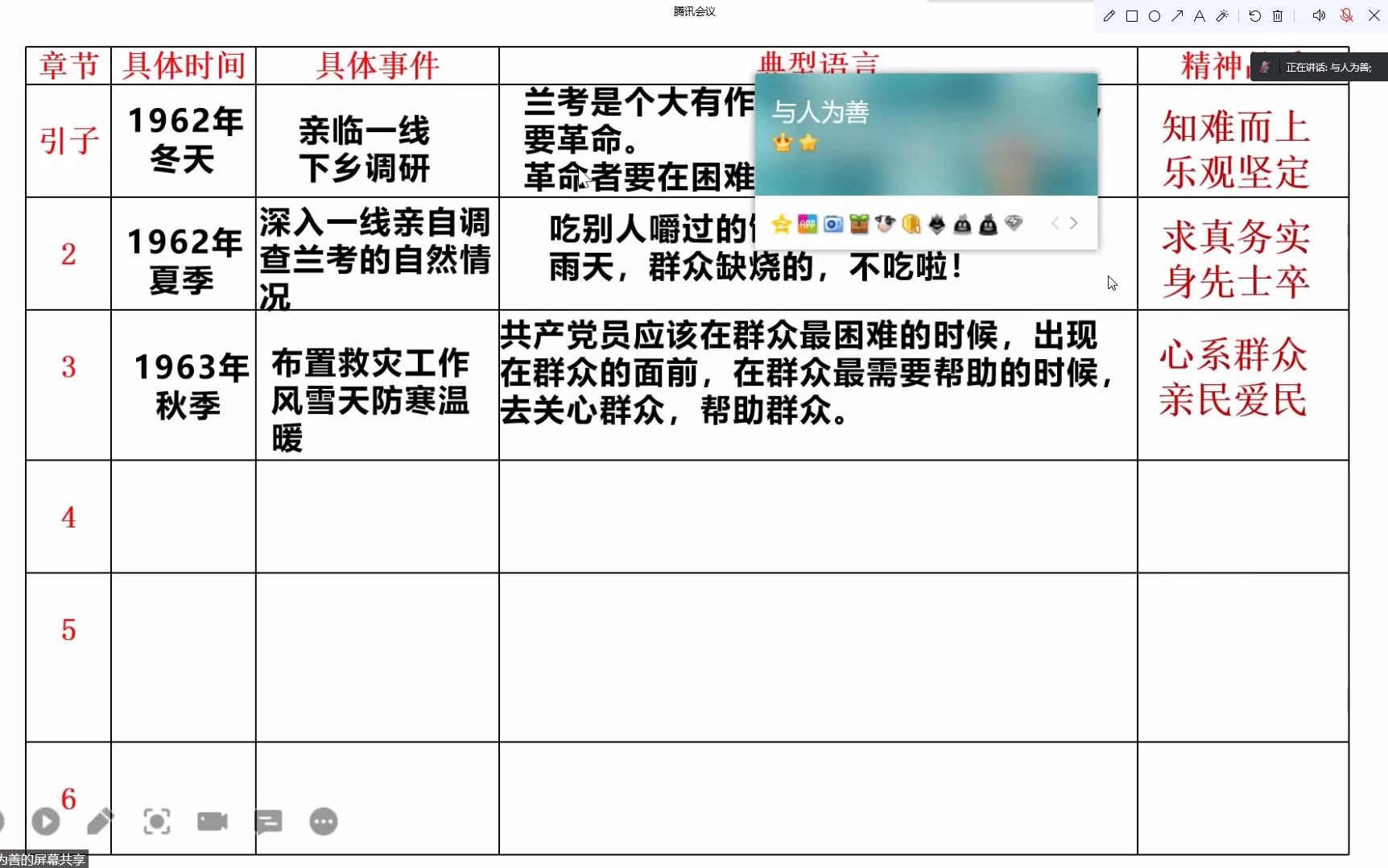Click the video camera icon

213,821
